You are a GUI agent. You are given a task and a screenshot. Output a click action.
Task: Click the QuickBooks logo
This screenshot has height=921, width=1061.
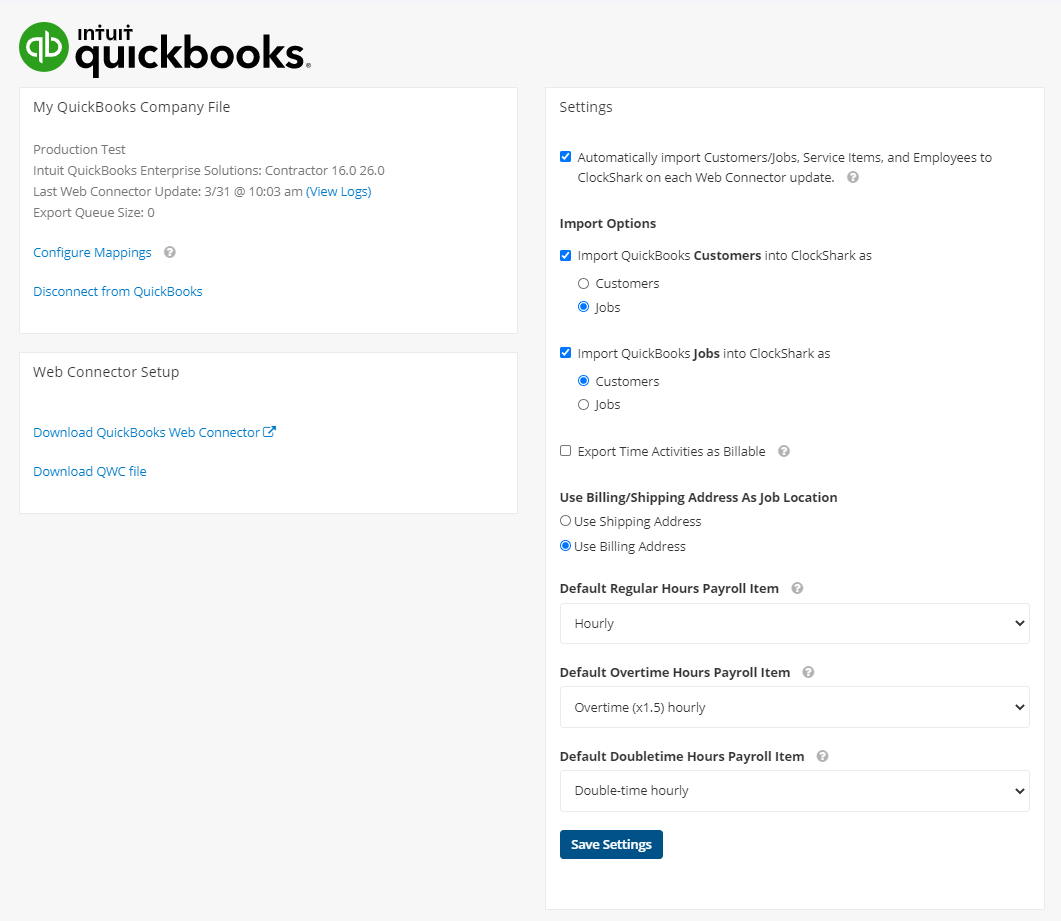[165, 49]
